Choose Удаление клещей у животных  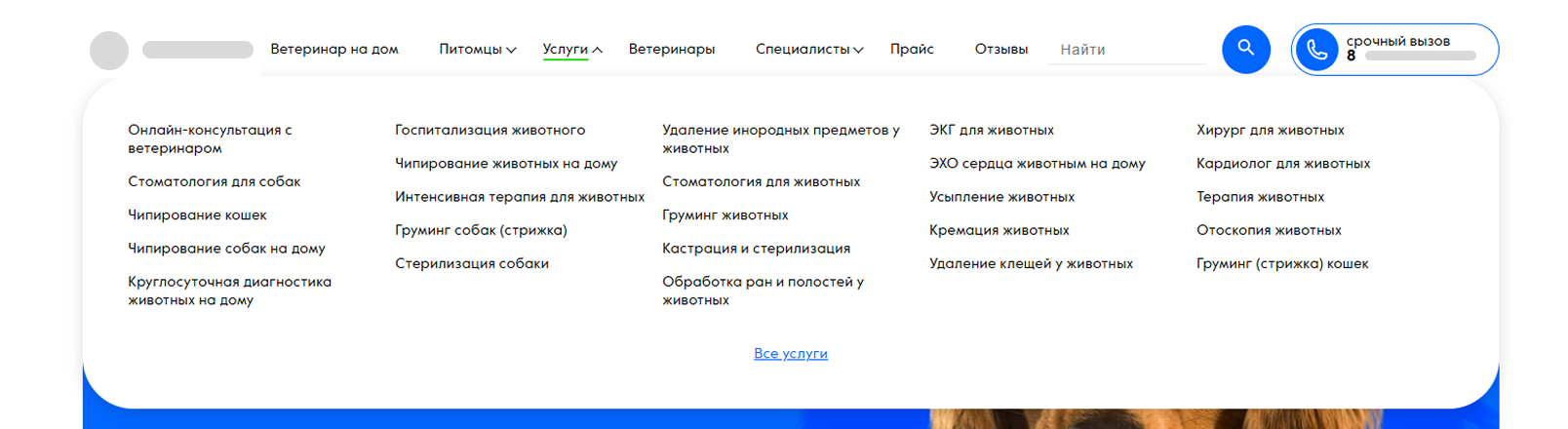click(x=1032, y=263)
